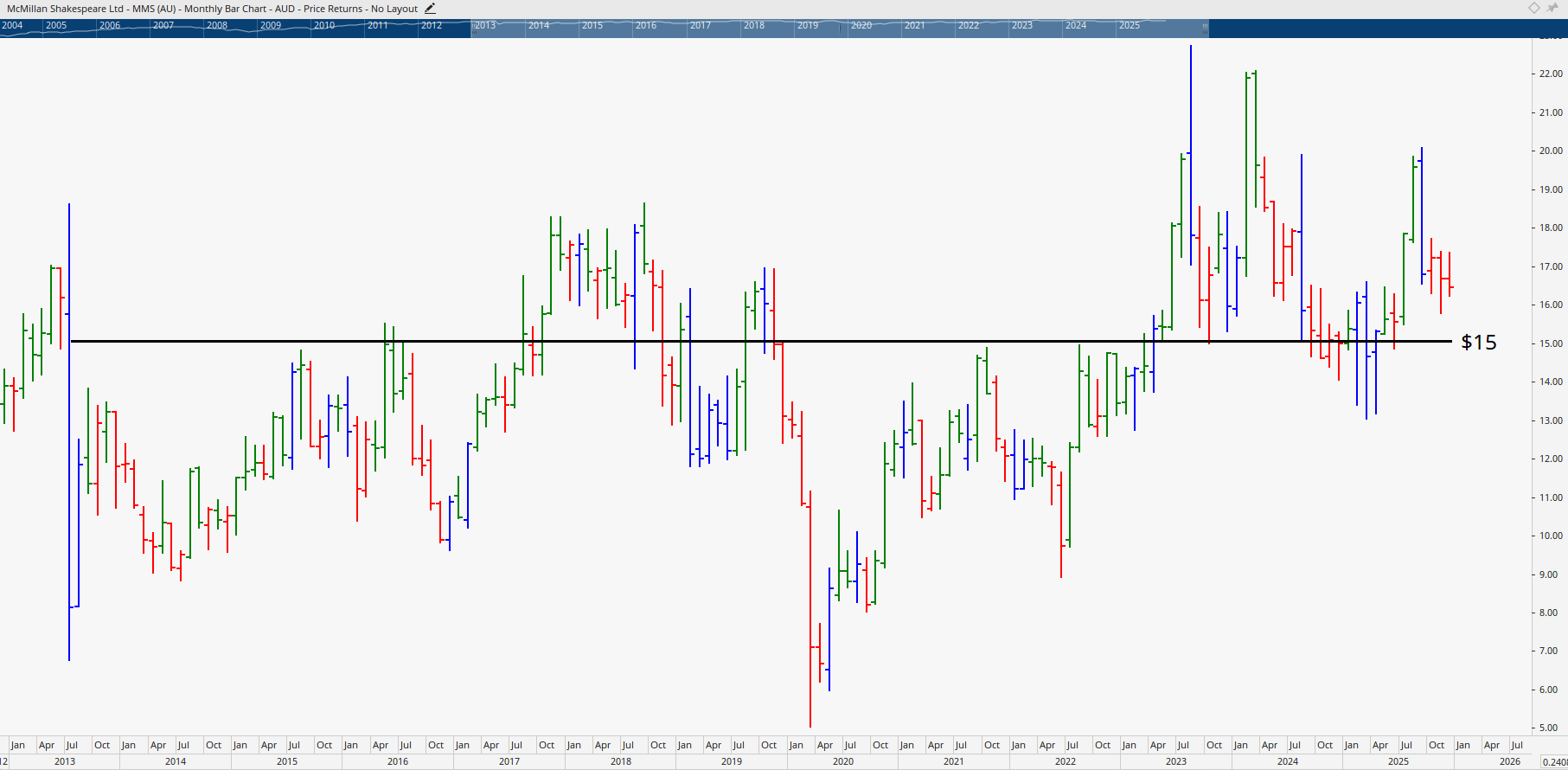Select the $15 horizontal line label
The height and width of the screenshot is (770, 1568).
click(1478, 343)
